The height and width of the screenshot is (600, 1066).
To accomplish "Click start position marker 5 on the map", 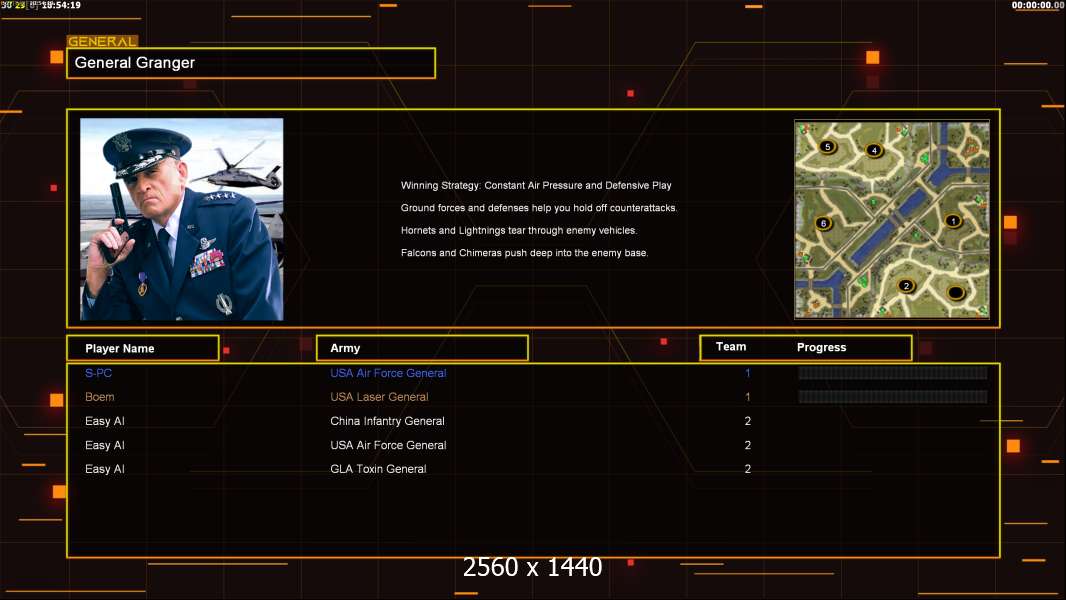I will pyautogui.click(x=827, y=146).
